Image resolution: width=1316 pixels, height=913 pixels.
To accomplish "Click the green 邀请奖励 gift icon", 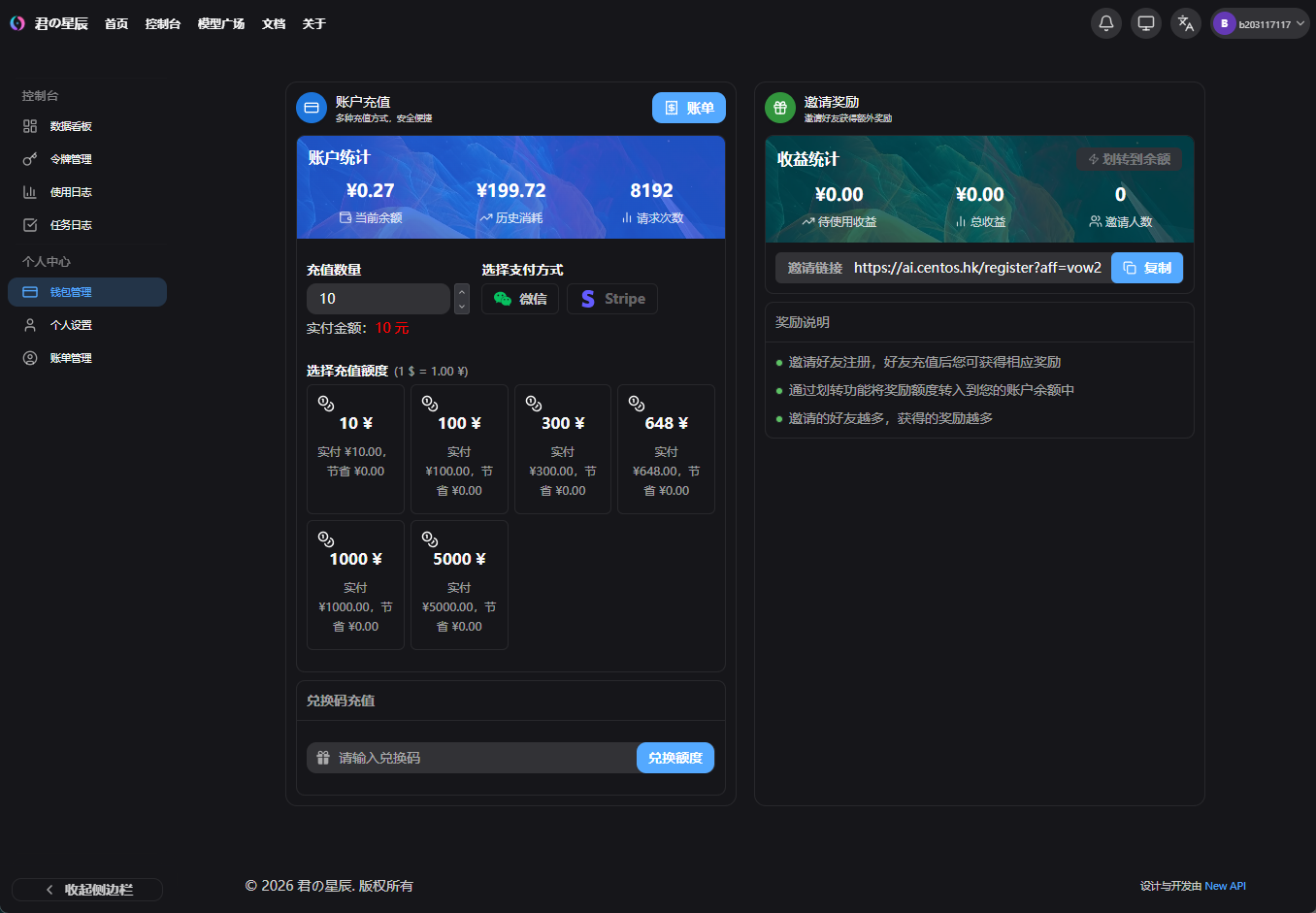I will 780,108.
